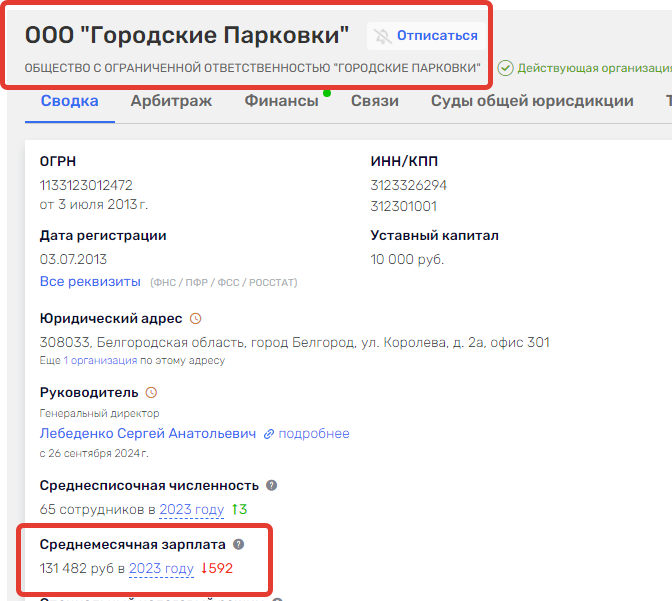The width and height of the screenshot is (672, 601).
Task: Switch to the Связи tab
Action: (x=375, y=101)
